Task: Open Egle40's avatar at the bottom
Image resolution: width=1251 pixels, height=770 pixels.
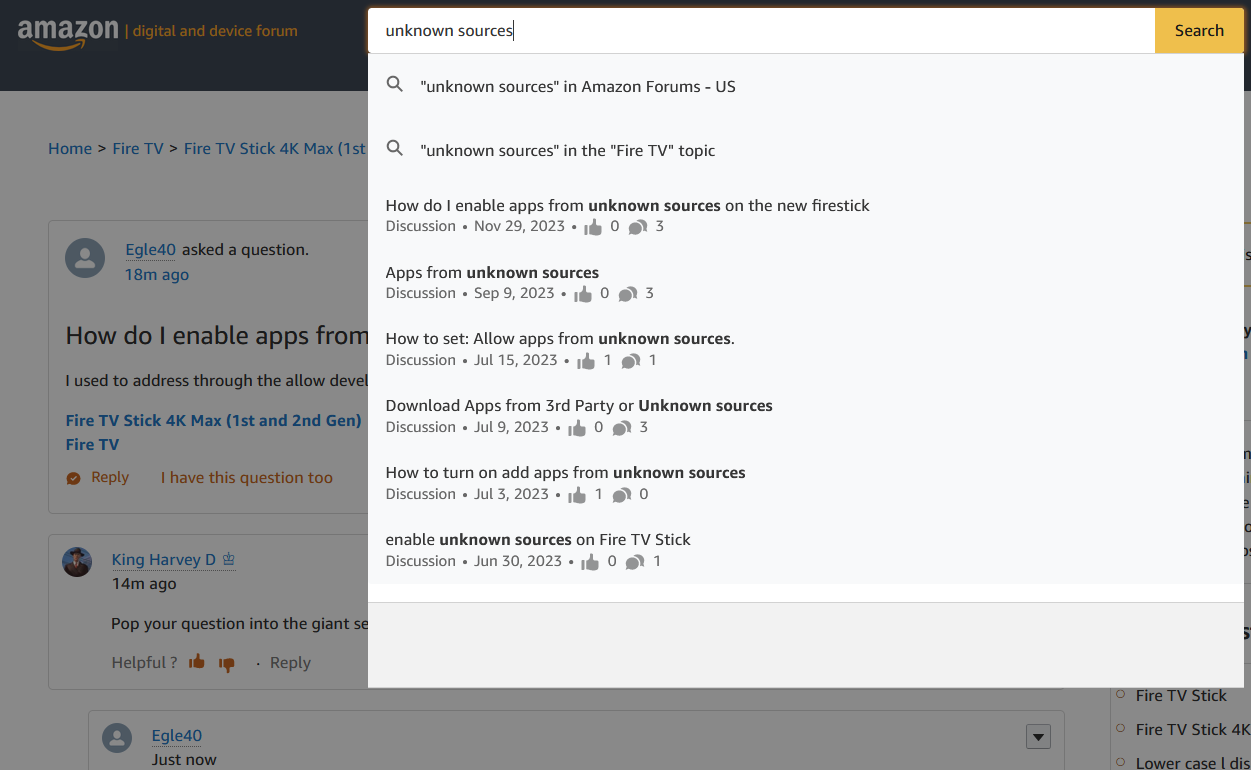Action: 117,738
